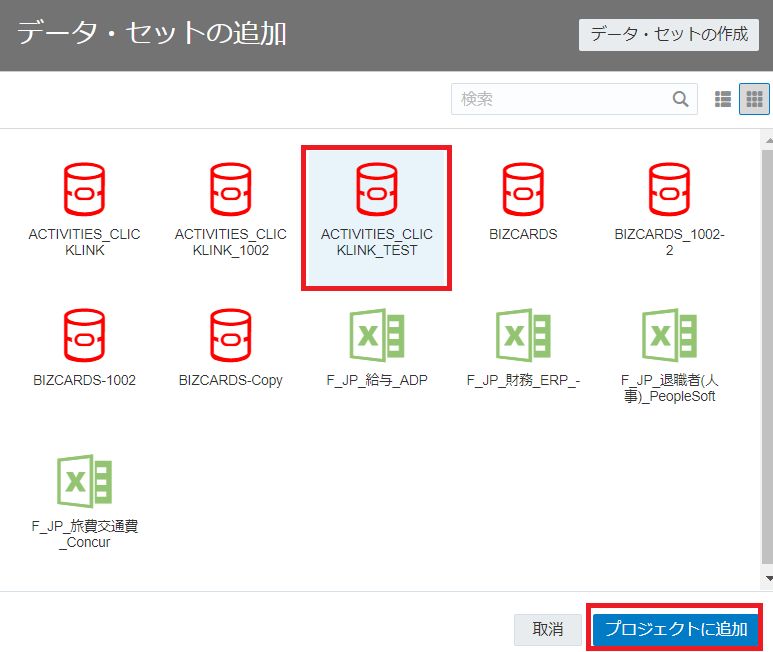Click the F_JP_旅費交通費_Concur name label
The width and height of the screenshot is (773, 652).
click(84, 534)
